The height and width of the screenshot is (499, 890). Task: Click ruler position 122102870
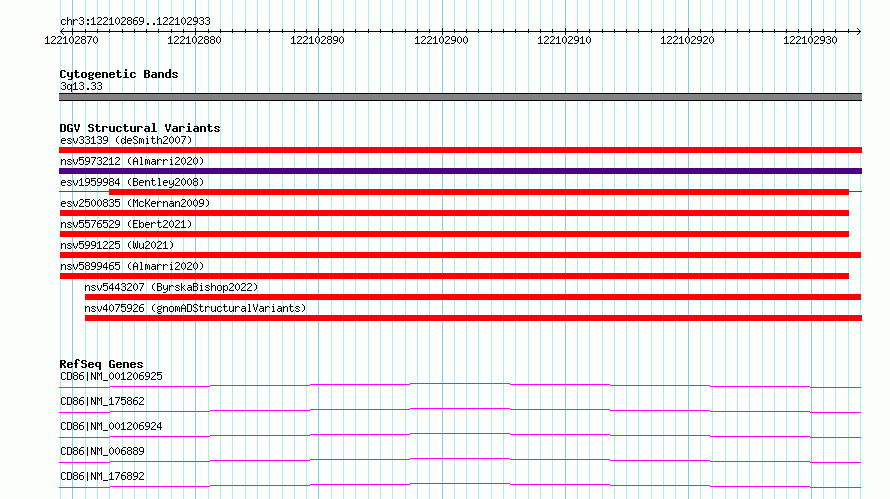(72, 40)
